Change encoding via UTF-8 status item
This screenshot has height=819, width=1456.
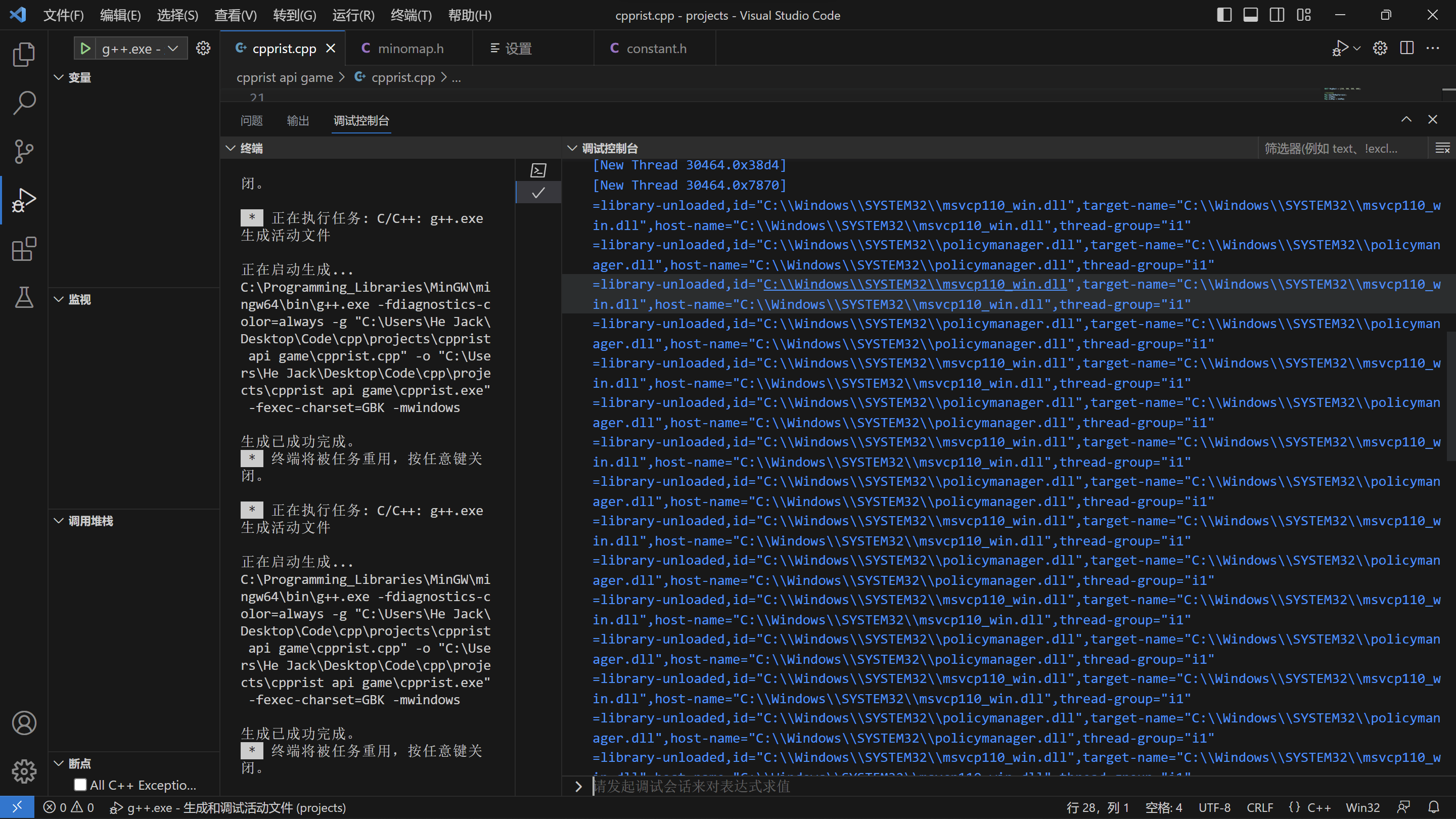point(1215,807)
